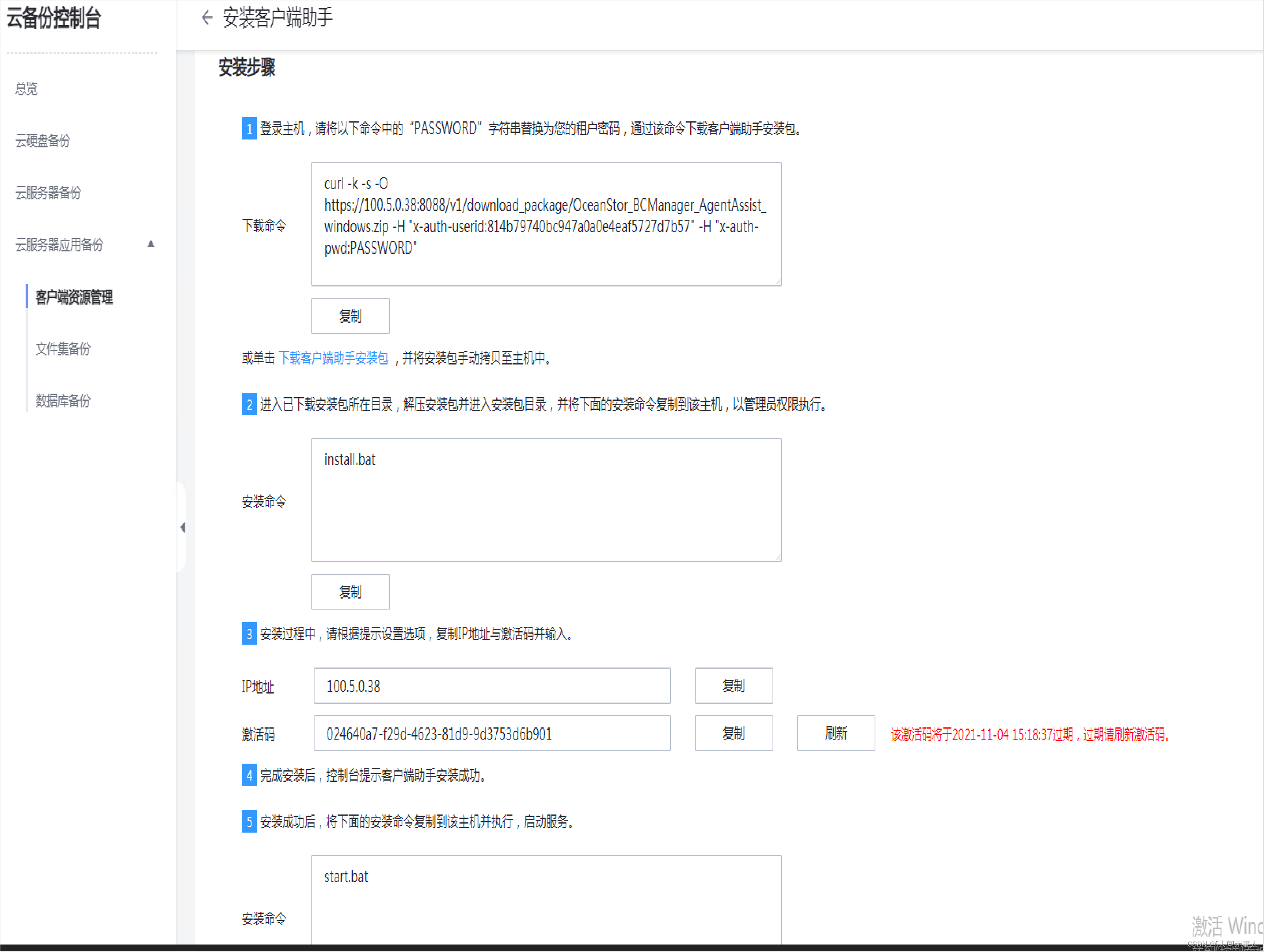The height and width of the screenshot is (952, 1264).
Task: Open 文件集备份 submenu item
Action: pyautogui.click(x=63, y=349)
